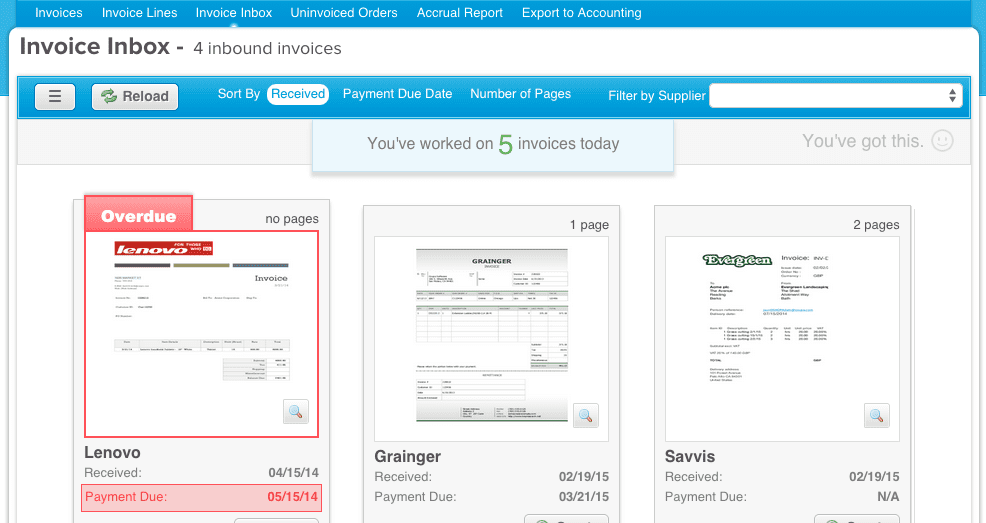
Task: Click Lenovo payment due 05/15/14
Action: tap(201, 497)
